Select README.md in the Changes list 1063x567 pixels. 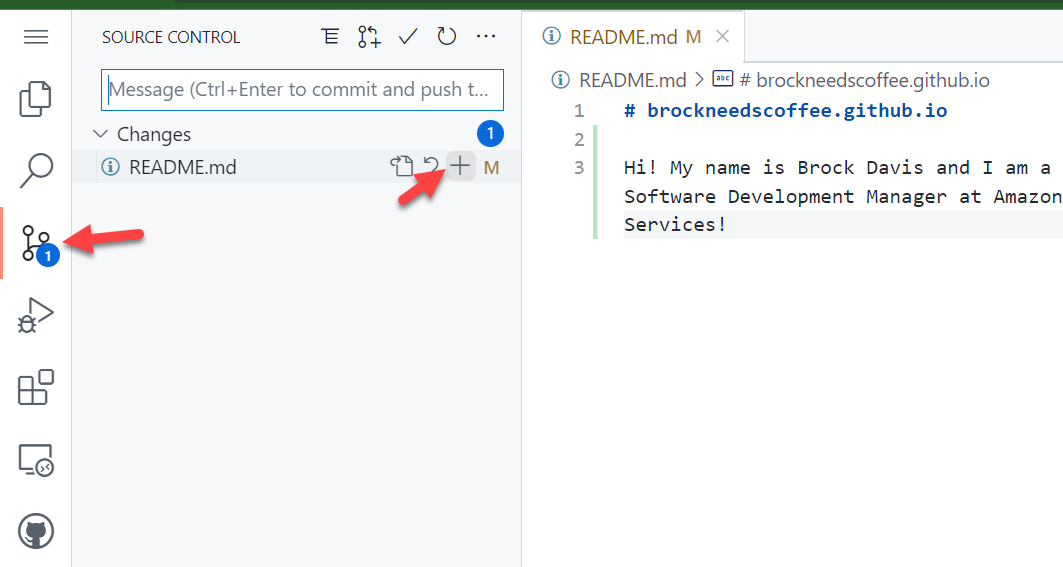(x=182, y=167)
